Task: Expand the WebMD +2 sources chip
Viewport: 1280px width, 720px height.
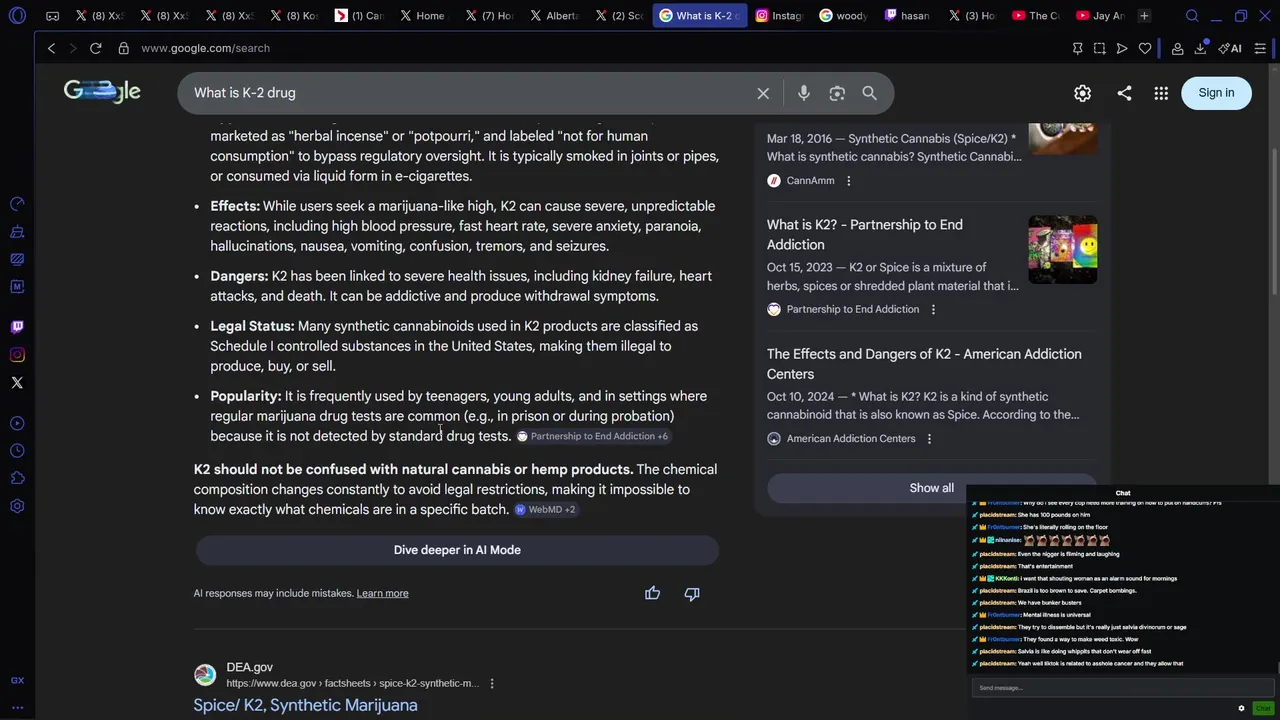Action: pos(545,510)
